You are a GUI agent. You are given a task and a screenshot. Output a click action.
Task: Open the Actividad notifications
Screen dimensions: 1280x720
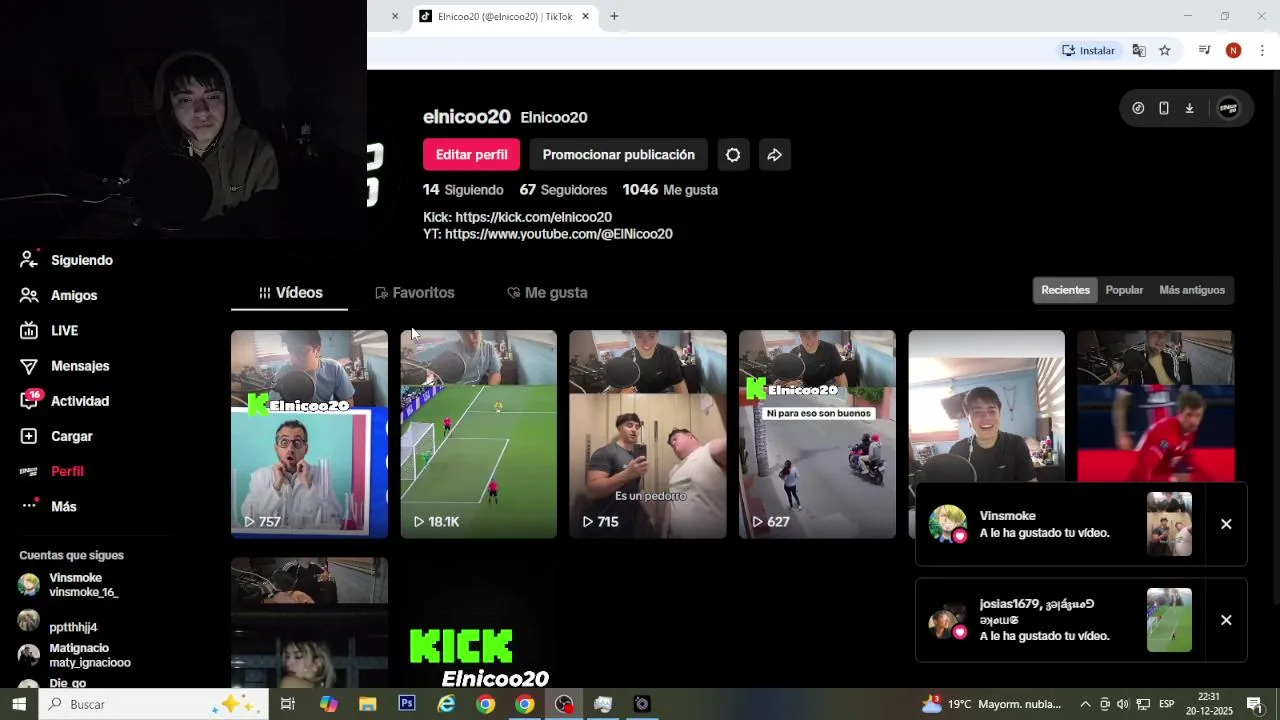[64, 401]
